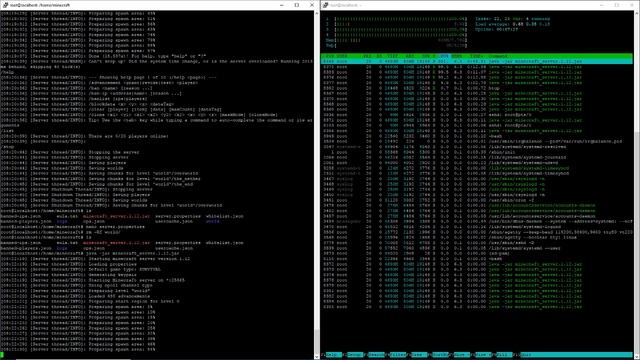Click the 'Stopping the server' log line
This screenshot has height=360, width=640.
(x=70, y=152)
